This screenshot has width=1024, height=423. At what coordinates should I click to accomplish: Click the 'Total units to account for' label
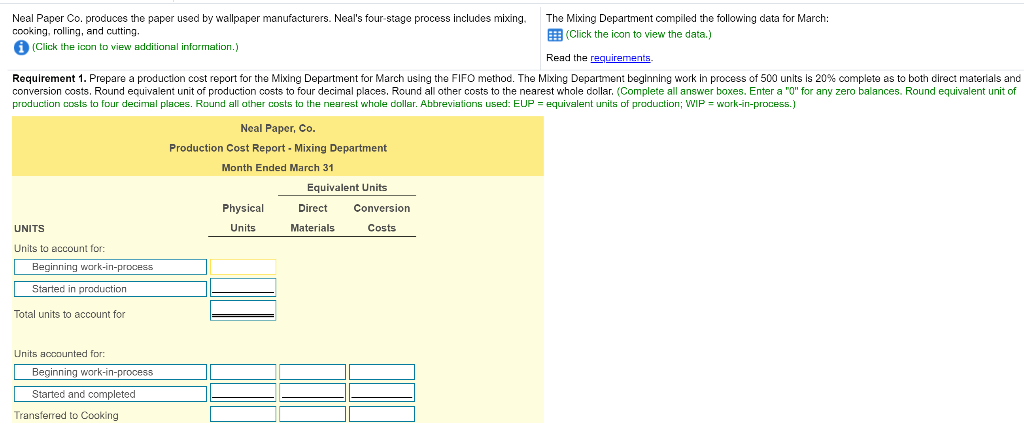(x=70, y=314)
